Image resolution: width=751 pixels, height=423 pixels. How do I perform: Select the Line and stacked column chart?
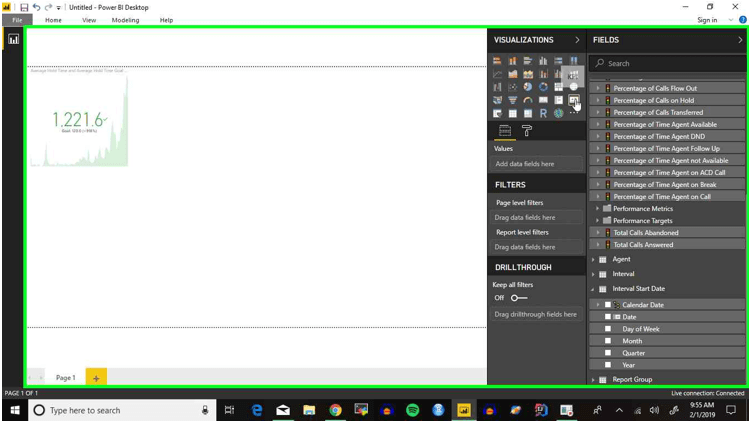click(543, 74)
